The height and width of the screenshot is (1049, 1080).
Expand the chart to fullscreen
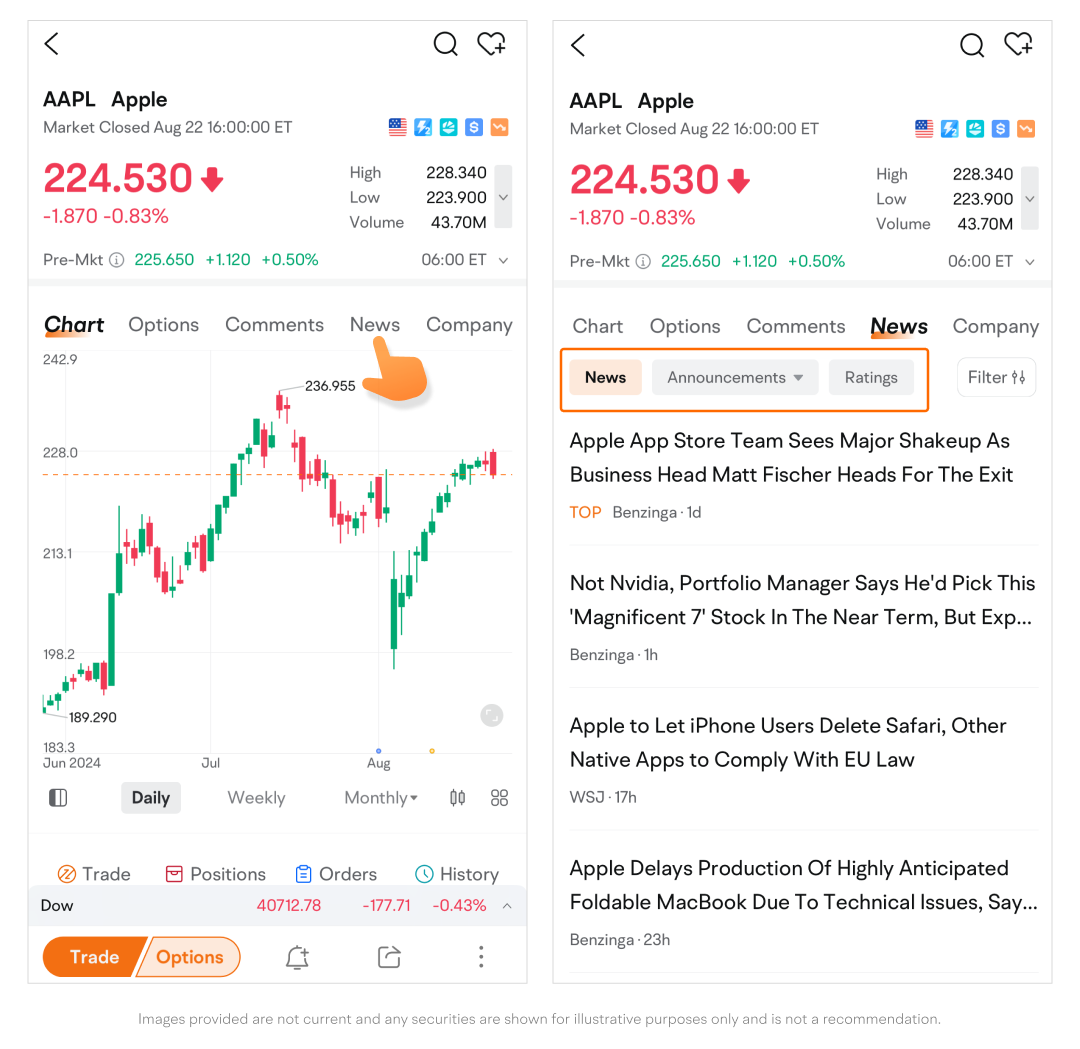492,716
